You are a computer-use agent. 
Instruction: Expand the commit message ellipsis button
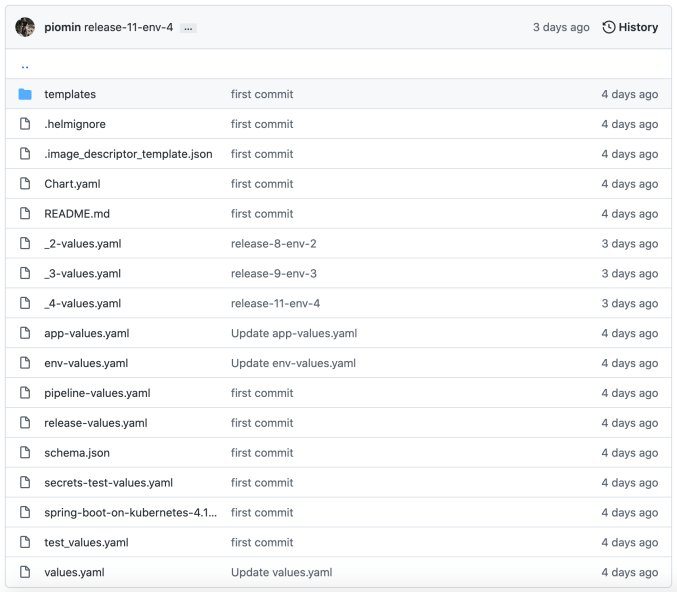click(188, 28)
